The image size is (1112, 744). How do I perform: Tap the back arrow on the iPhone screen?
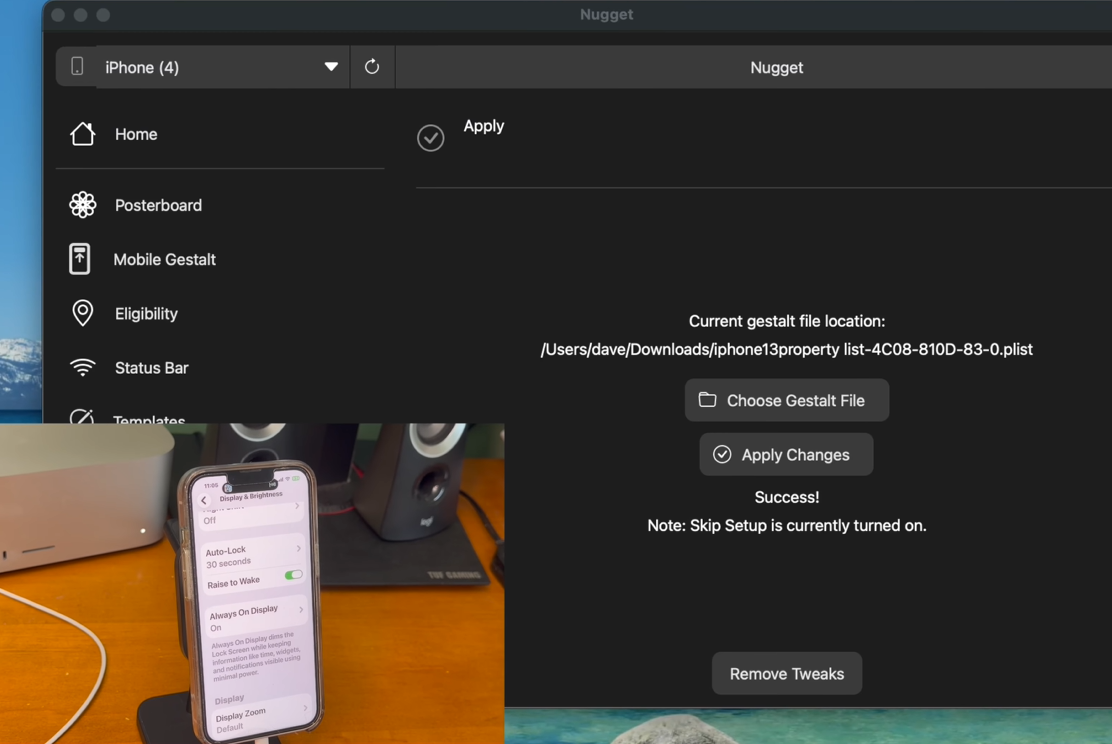click(204, 501)
